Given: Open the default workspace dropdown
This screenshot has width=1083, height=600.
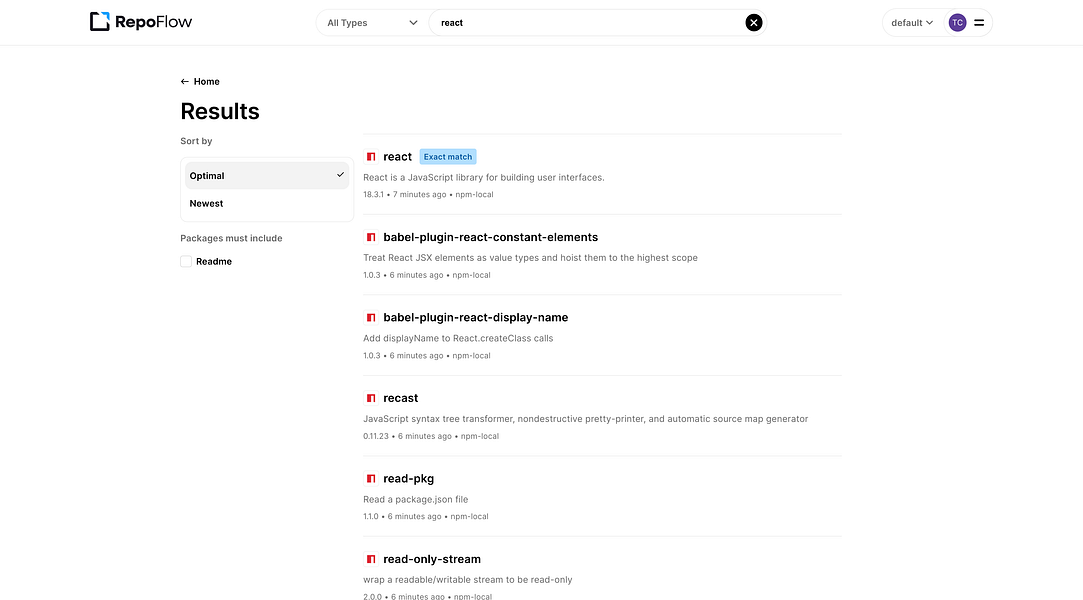Looking at the screenshot, I should click(912, 23).
